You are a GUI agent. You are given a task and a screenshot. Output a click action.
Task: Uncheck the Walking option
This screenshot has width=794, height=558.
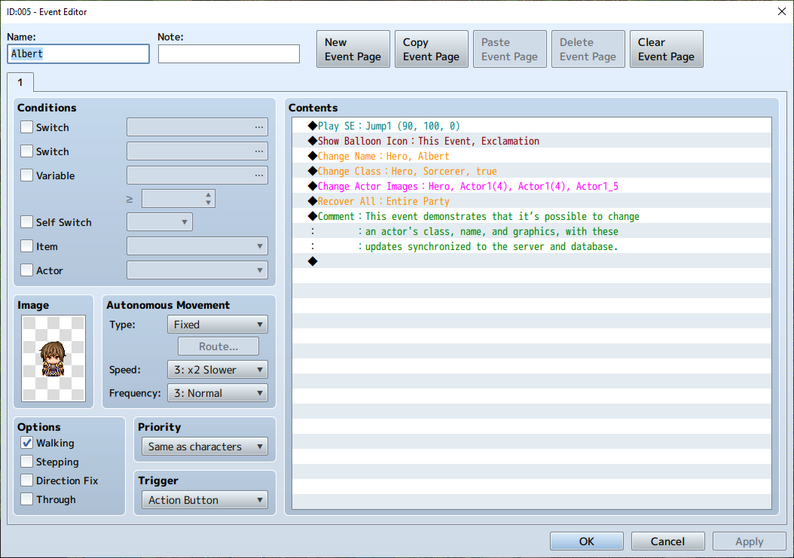(x=27, y=443)
